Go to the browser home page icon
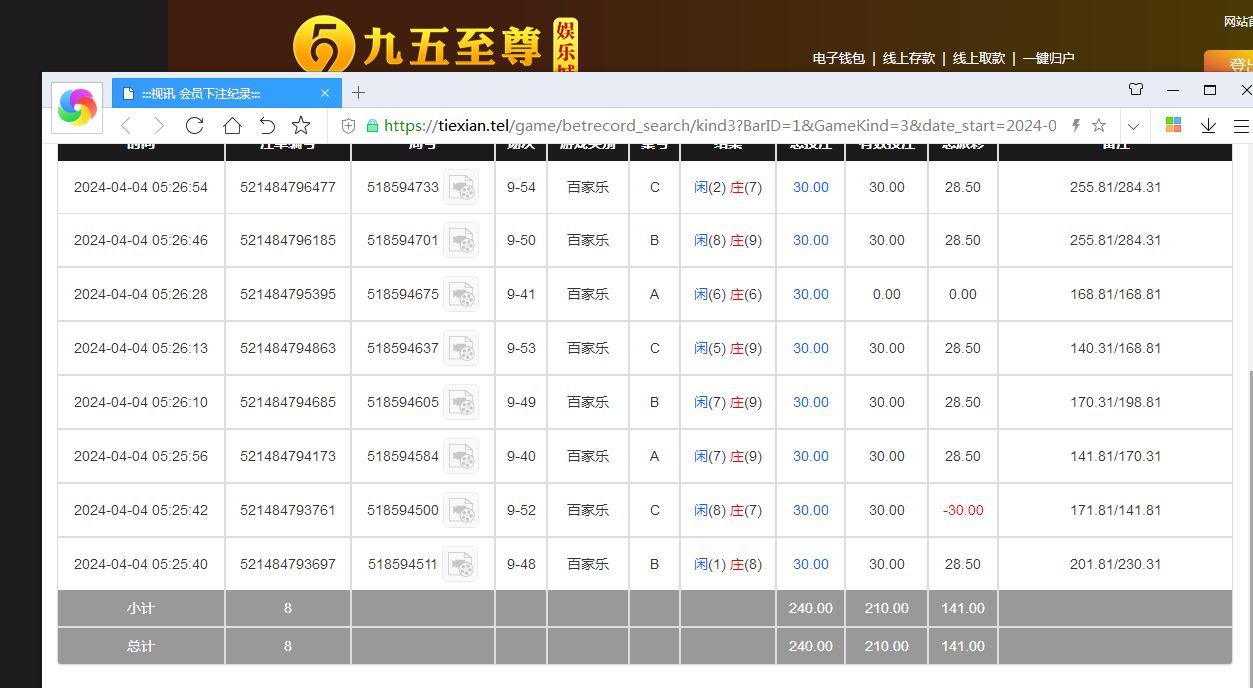Viewport: 1253px width, 688px height. [x=232, y=125]
